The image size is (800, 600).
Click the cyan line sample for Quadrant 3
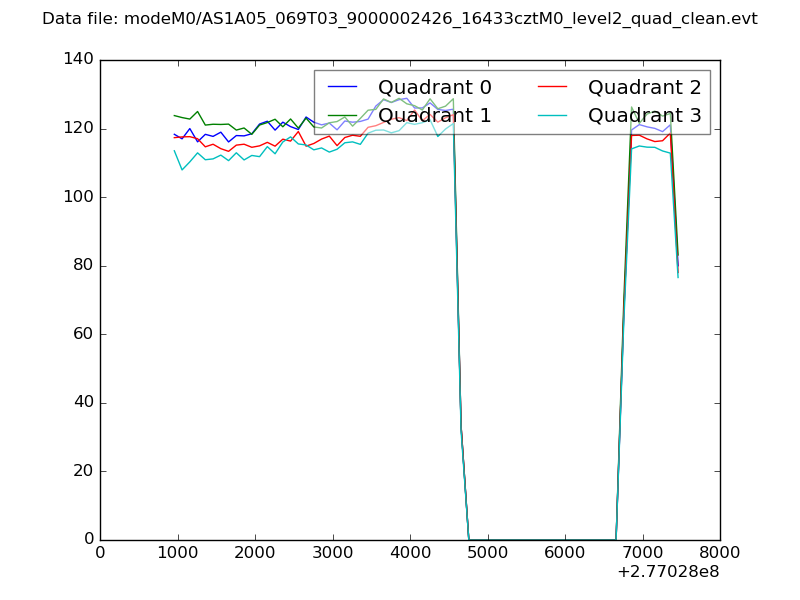(x=553, y=116)
